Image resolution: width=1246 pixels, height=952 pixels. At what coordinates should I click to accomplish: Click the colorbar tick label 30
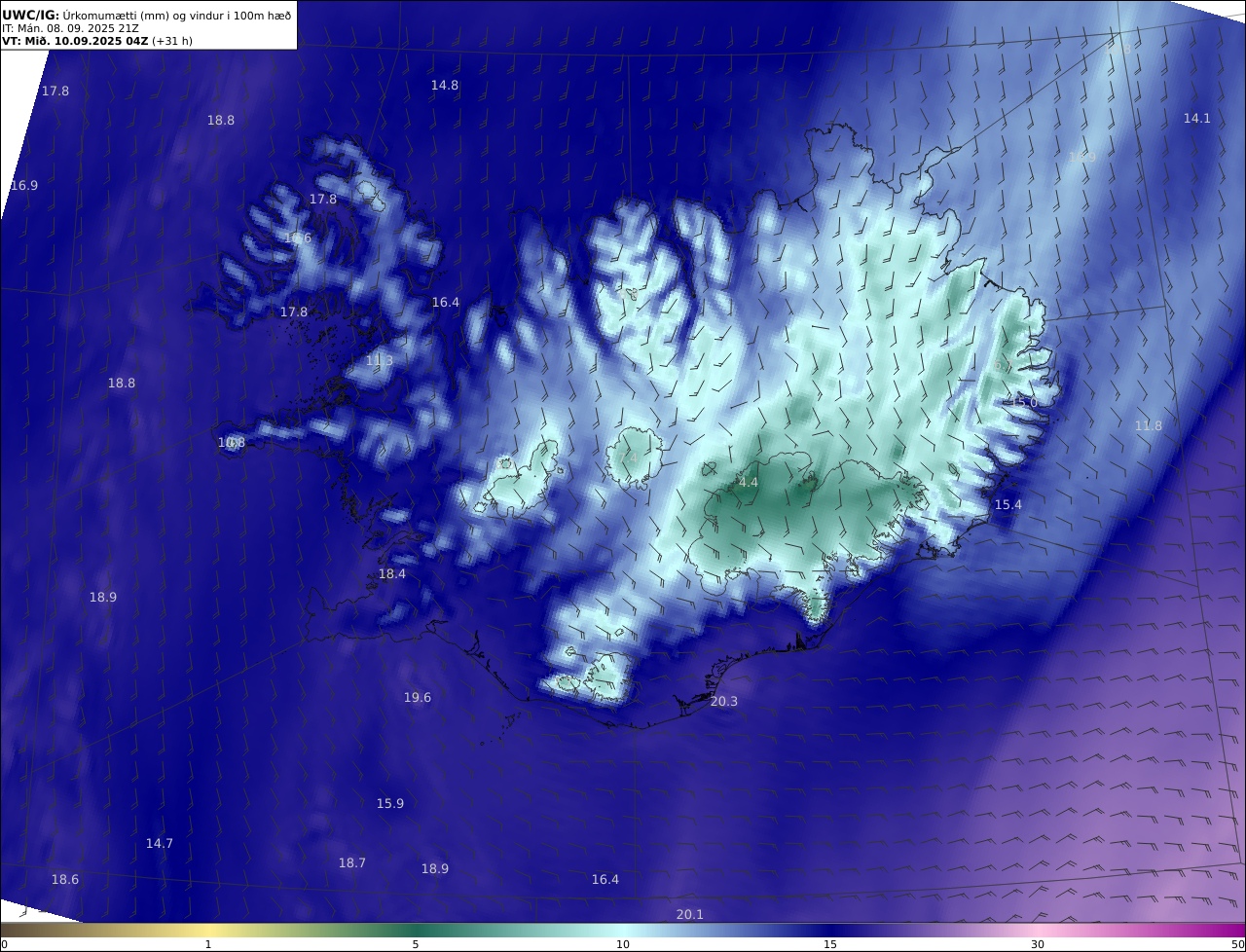coord(1038,944)
